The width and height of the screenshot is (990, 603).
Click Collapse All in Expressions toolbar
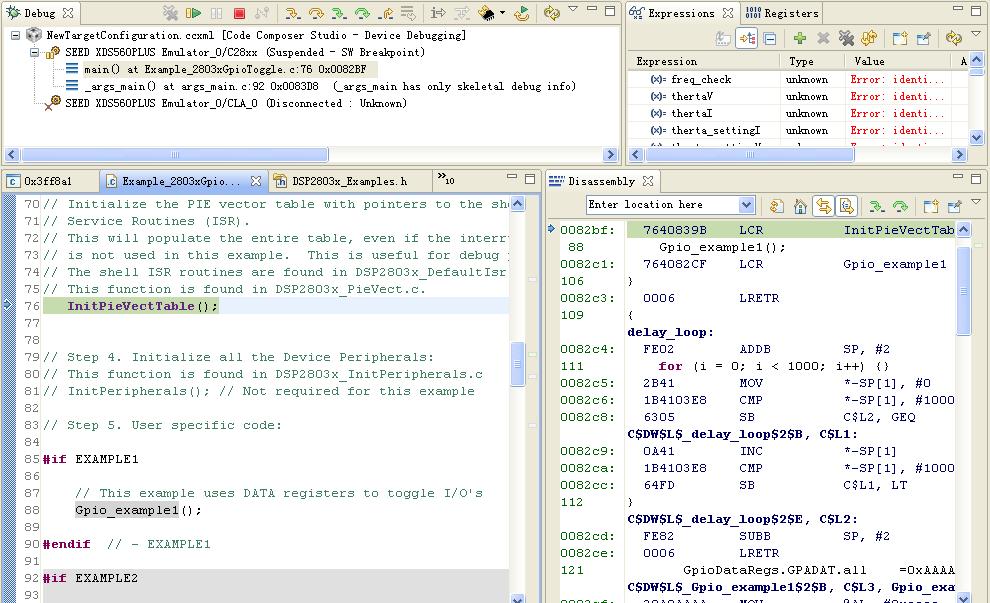(770, 39)
